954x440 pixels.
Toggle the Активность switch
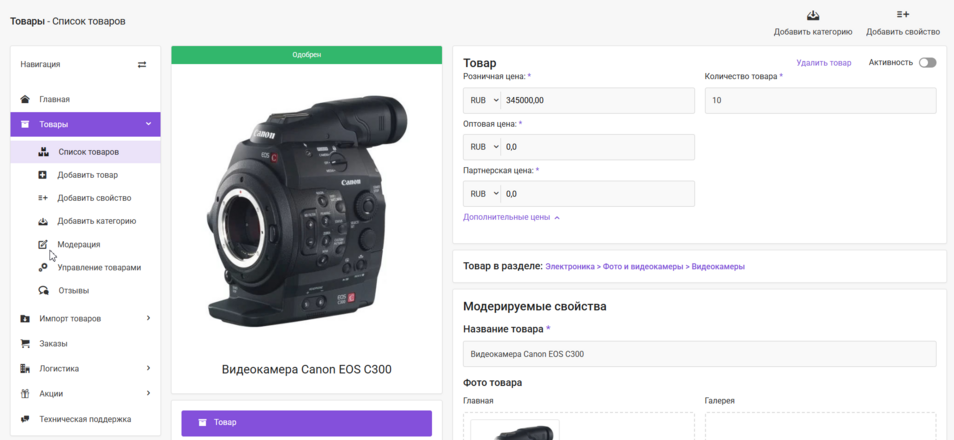tap(927, 63)
